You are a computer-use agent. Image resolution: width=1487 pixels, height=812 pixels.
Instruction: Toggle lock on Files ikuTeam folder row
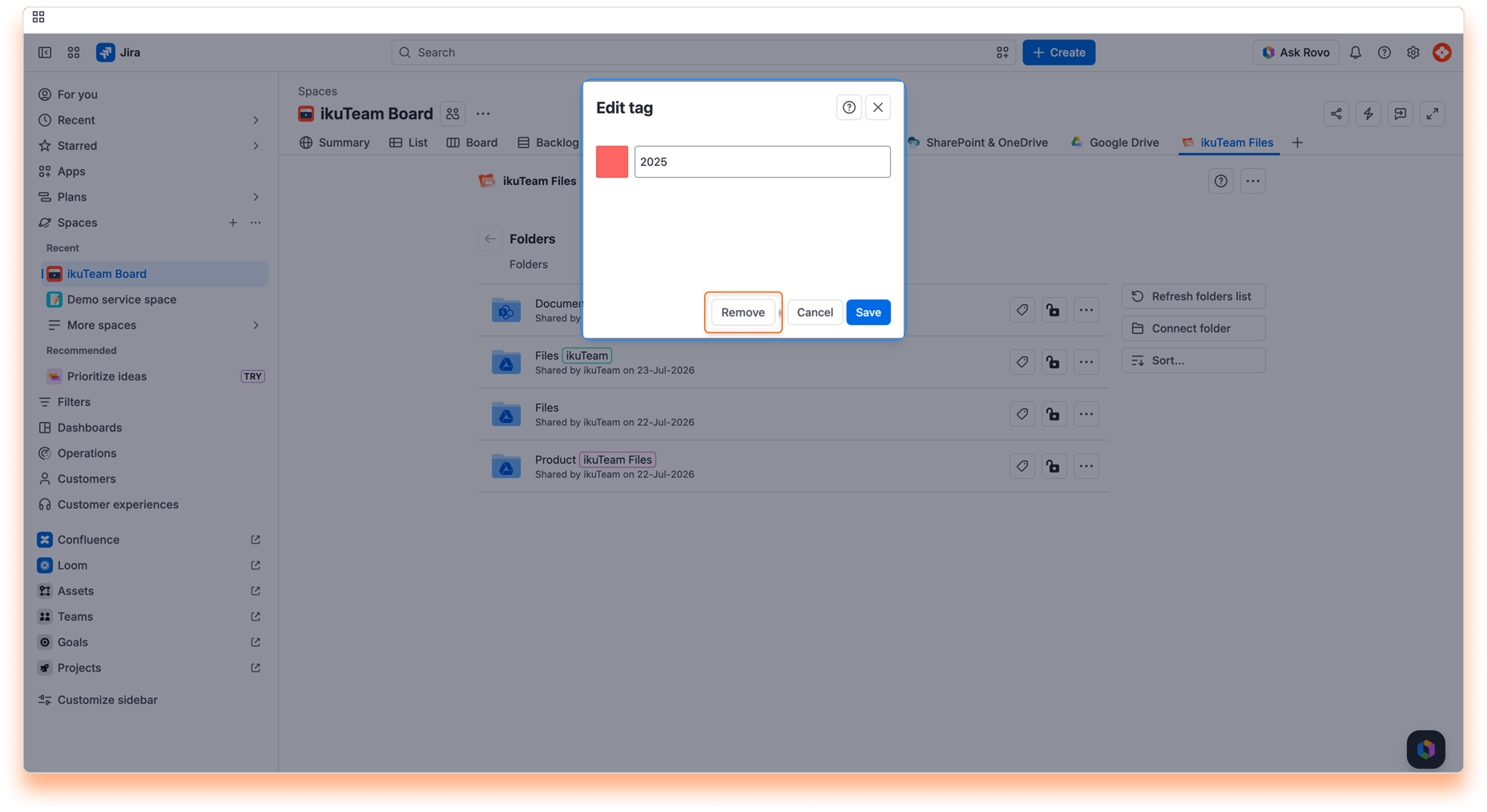1054,362
